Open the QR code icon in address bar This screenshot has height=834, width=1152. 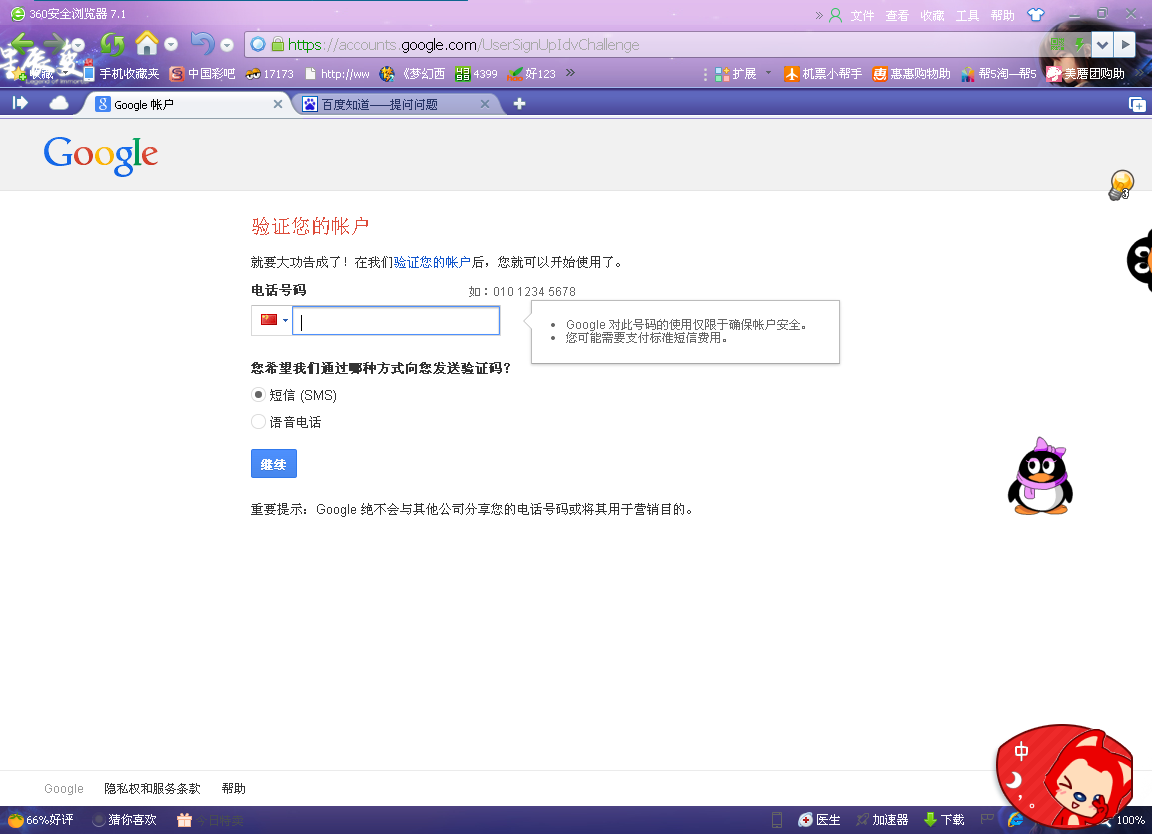pyautogui.click(x=1057, y=44)
